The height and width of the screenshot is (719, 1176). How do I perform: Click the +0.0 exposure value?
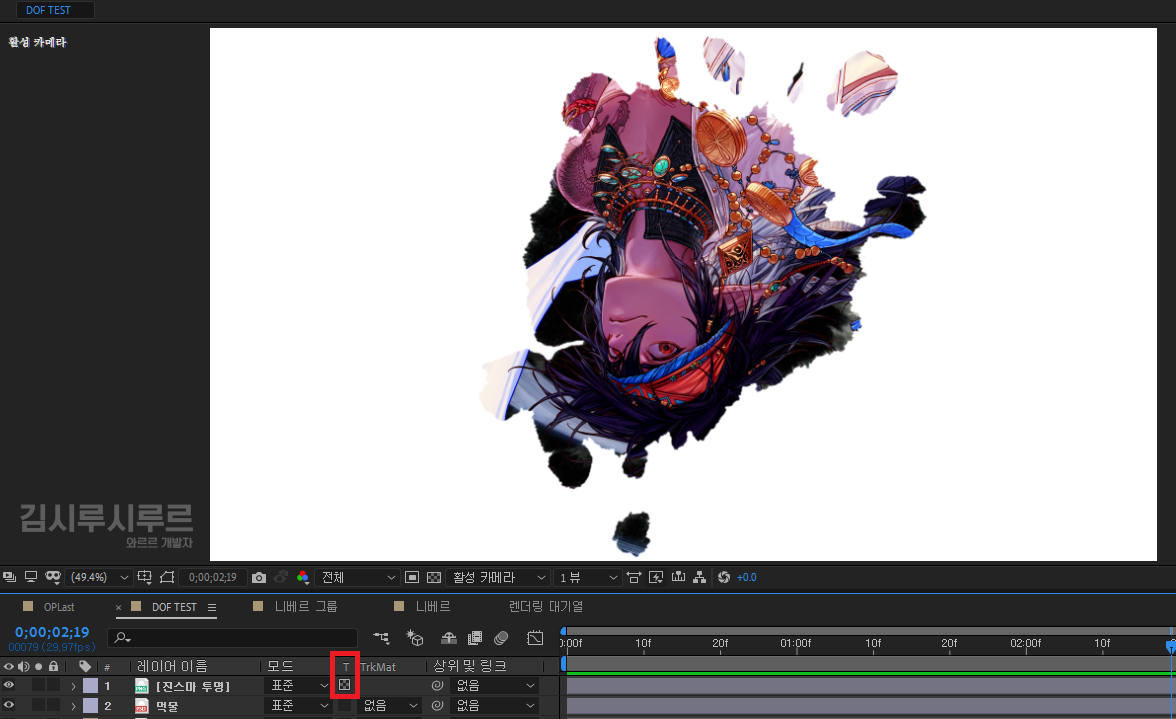tap(746, 577)
